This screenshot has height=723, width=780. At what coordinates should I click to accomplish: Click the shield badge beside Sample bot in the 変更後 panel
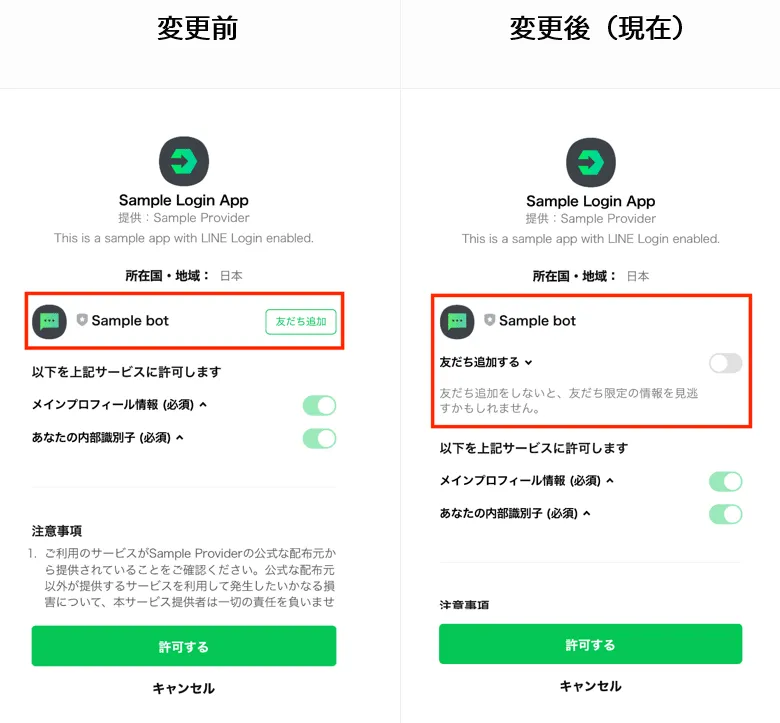pos(489,320)
